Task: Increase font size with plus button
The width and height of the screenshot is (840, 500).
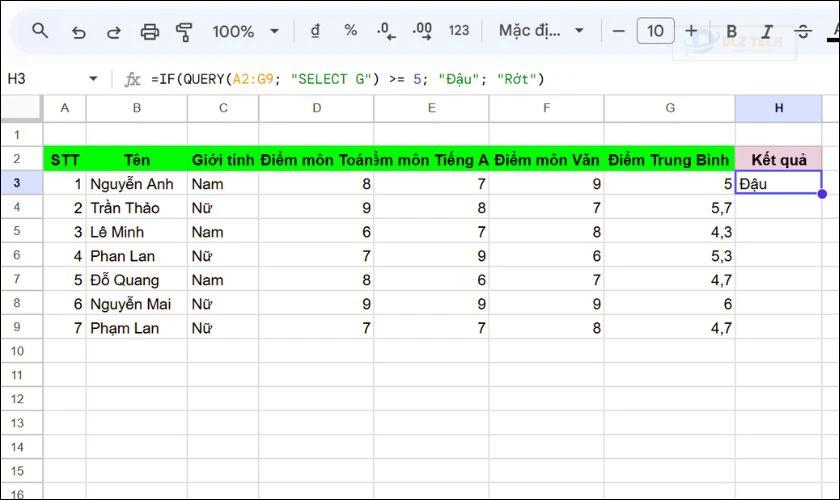Action: pyautogui.click(x=691, y=31)
